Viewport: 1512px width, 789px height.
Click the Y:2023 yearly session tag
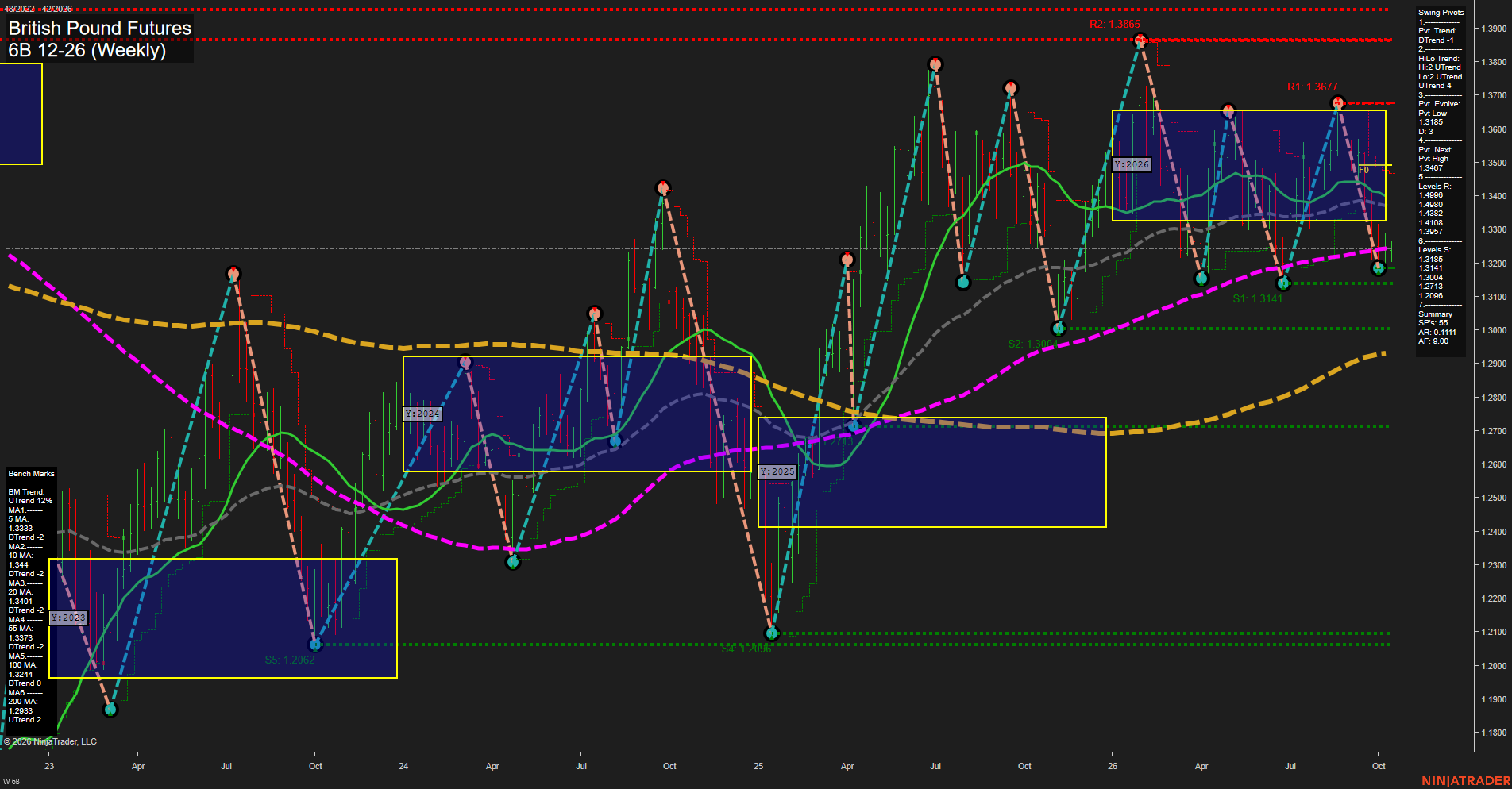coord(68,618)
